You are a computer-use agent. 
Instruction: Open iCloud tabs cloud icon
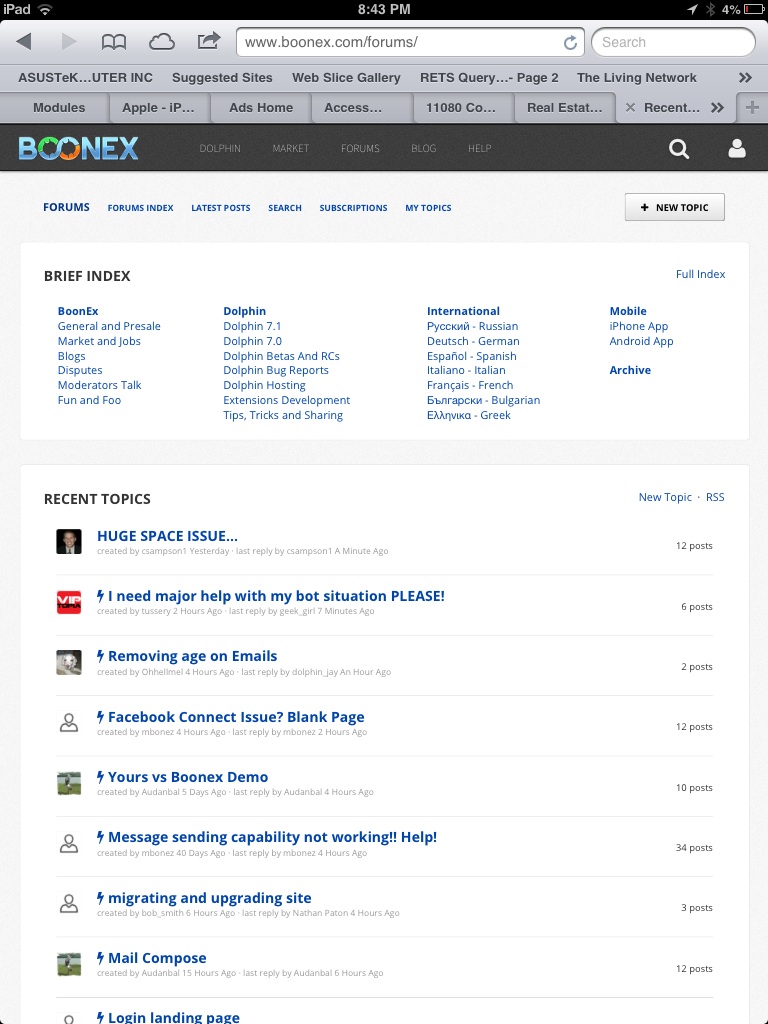click(161, 42)
